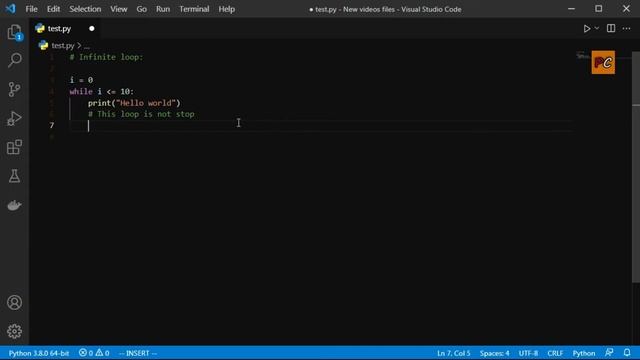
Task: Expand the run options dropdown arrow
Action: pyautogui.click(x=597, y=29)
